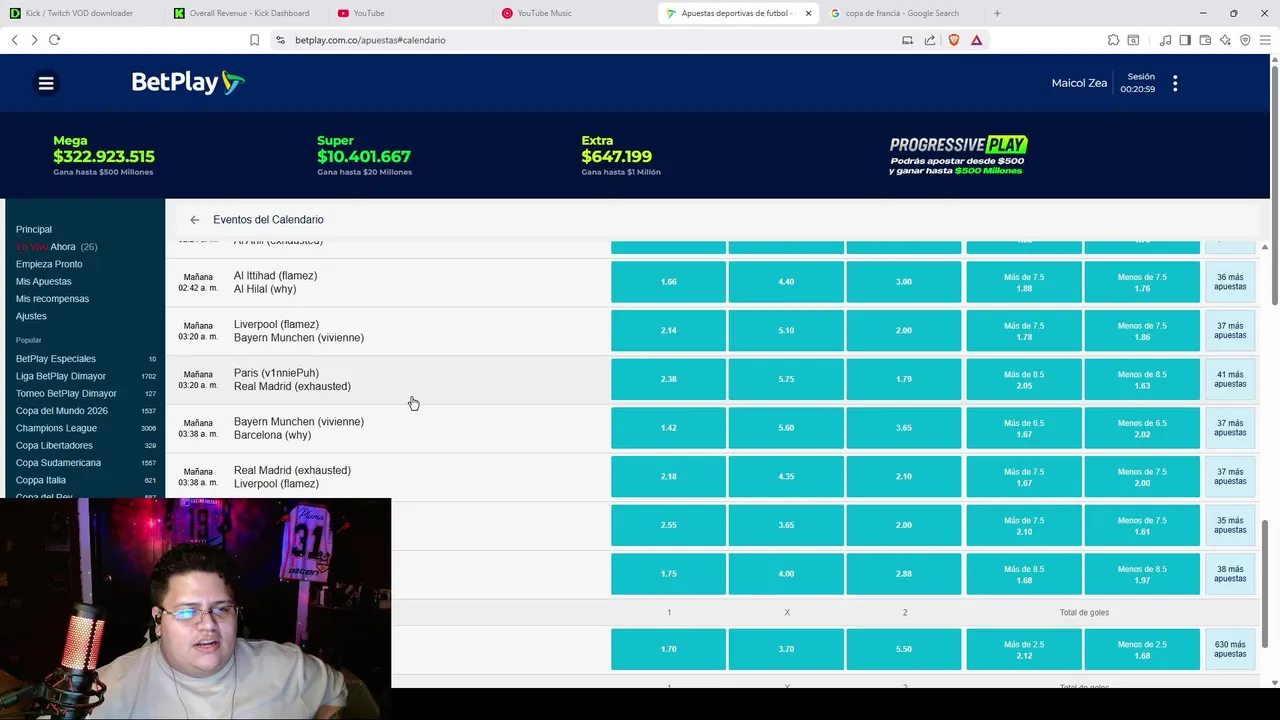Bet on Real Madrid win at 1.79
Screen dimensions: 1280x720
coord(904,379)
